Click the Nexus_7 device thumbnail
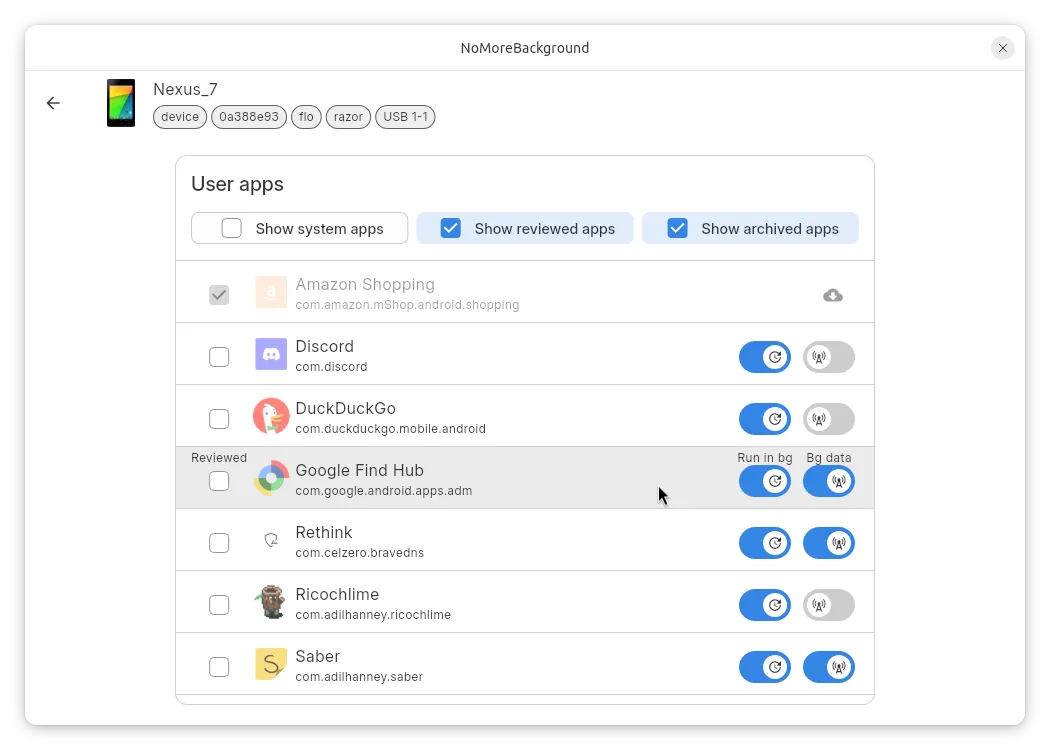The height and width of the screenshot is (750, 1050). [x=121, y=103]
